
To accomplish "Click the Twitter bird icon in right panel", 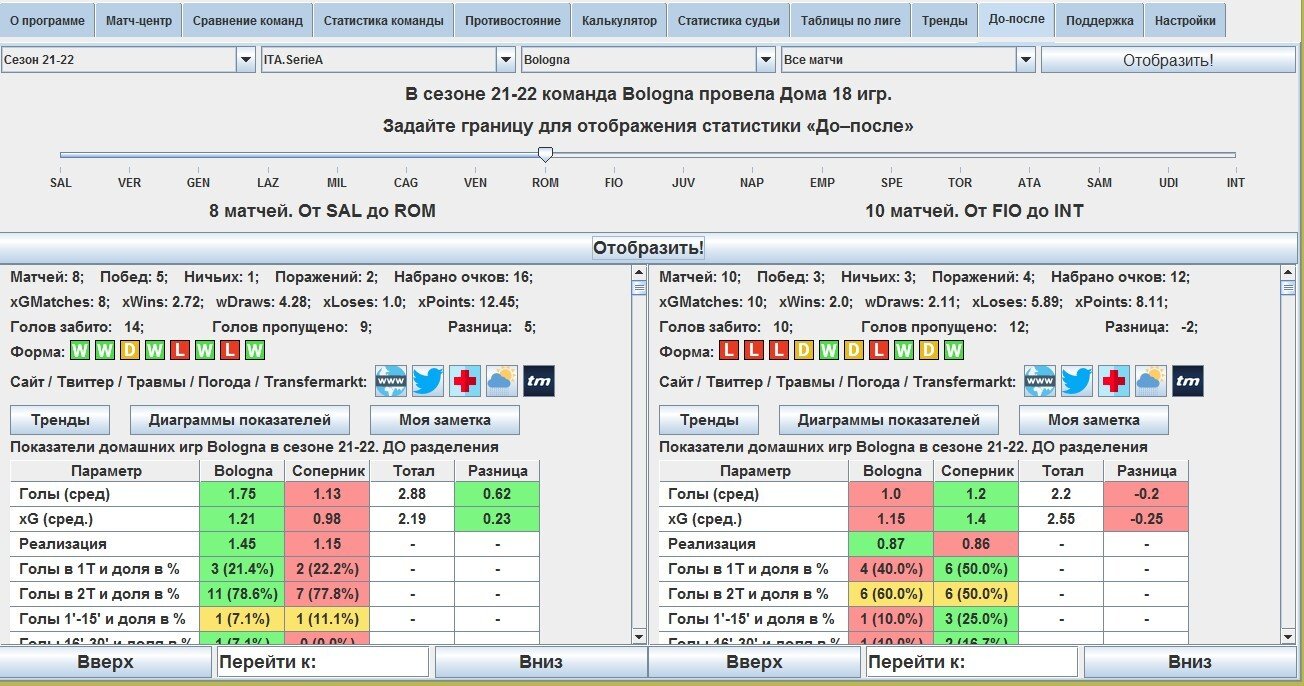I will tap(1077, 381).
